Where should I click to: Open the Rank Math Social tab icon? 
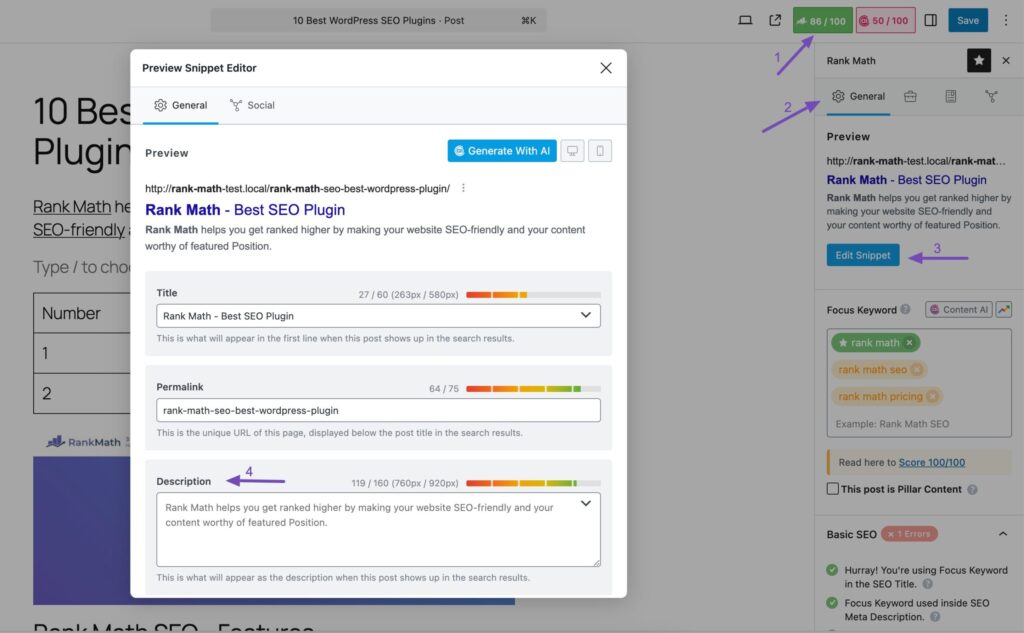coord(991,97)
